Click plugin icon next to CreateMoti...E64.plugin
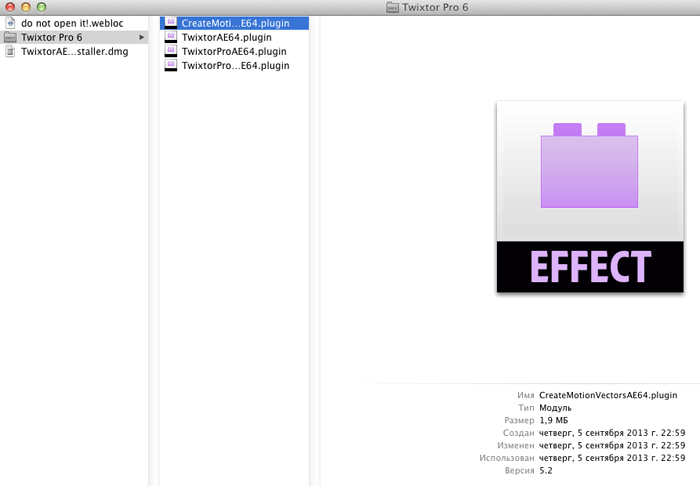This screenshot has height=486, width=700. (x=171, y=23)
